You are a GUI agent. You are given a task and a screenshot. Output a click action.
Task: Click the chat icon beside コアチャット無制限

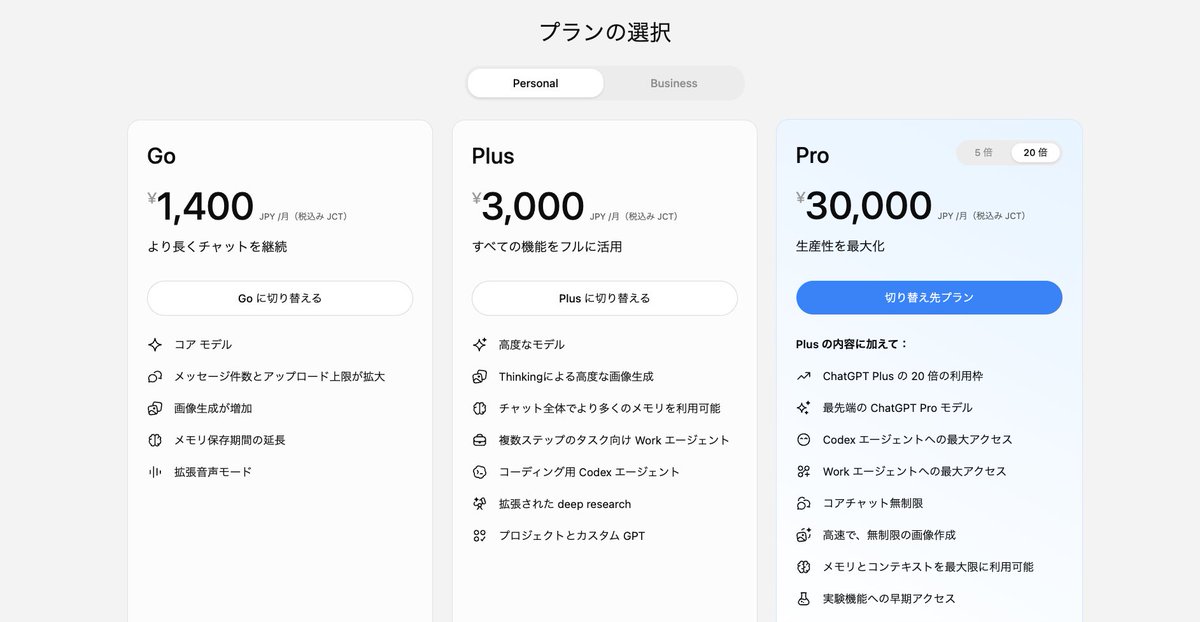803,503
